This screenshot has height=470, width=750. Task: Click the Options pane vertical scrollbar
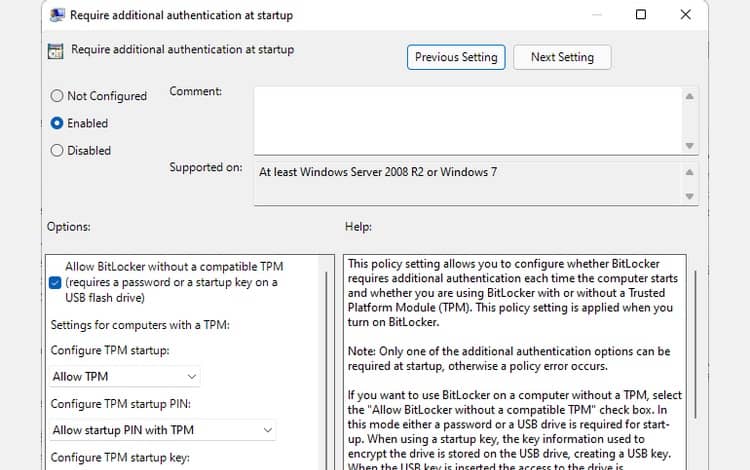point(327,371)
